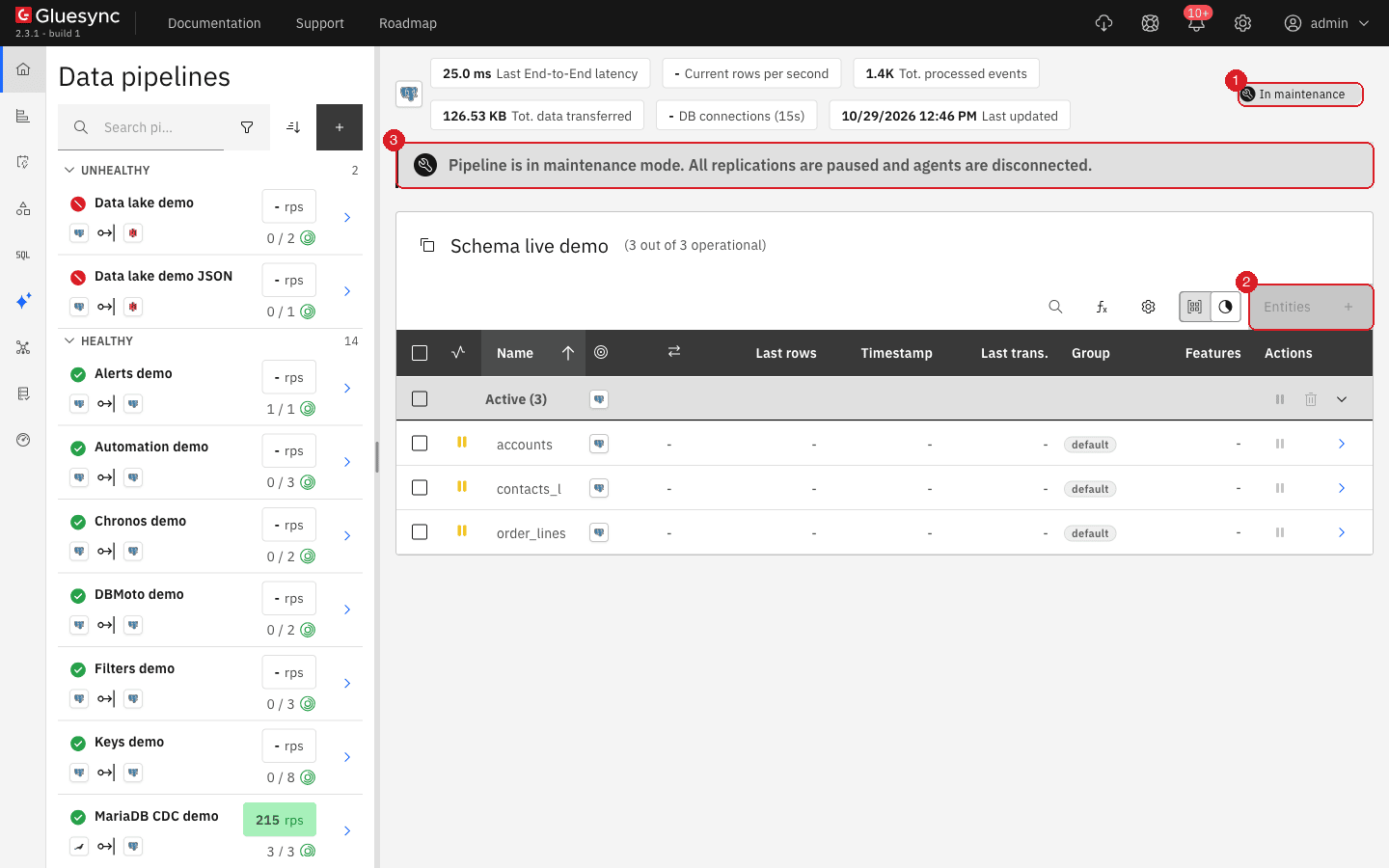Viewport: 1389px width, 868px height.
Task: Open Data lake demo pipeline arrow
Action: tap(347, 218)
